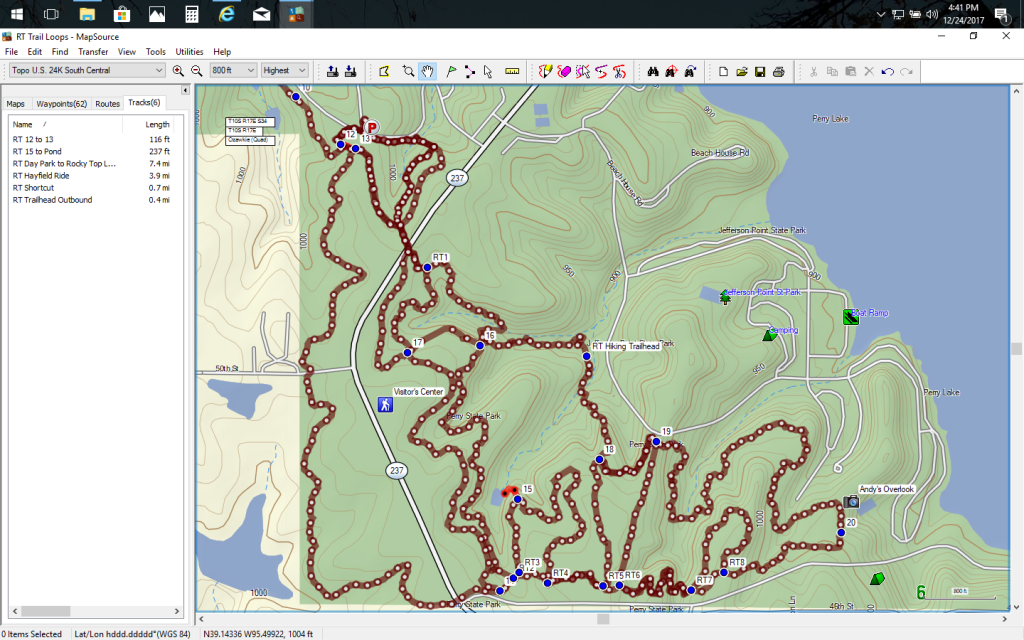The image size is (1024, 640).
Task: Activate the Distance/Bearing ruler tool
Action: click(512, 71)
